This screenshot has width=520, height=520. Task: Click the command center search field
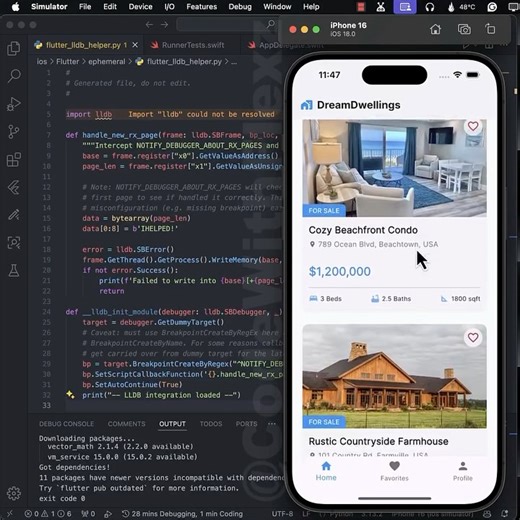tap(227, 25)
